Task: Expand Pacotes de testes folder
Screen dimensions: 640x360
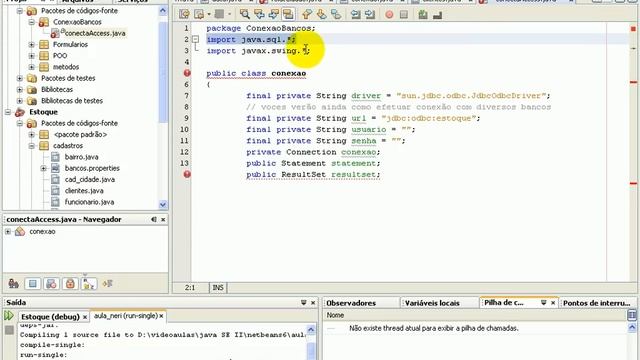Action: (20, 78)
